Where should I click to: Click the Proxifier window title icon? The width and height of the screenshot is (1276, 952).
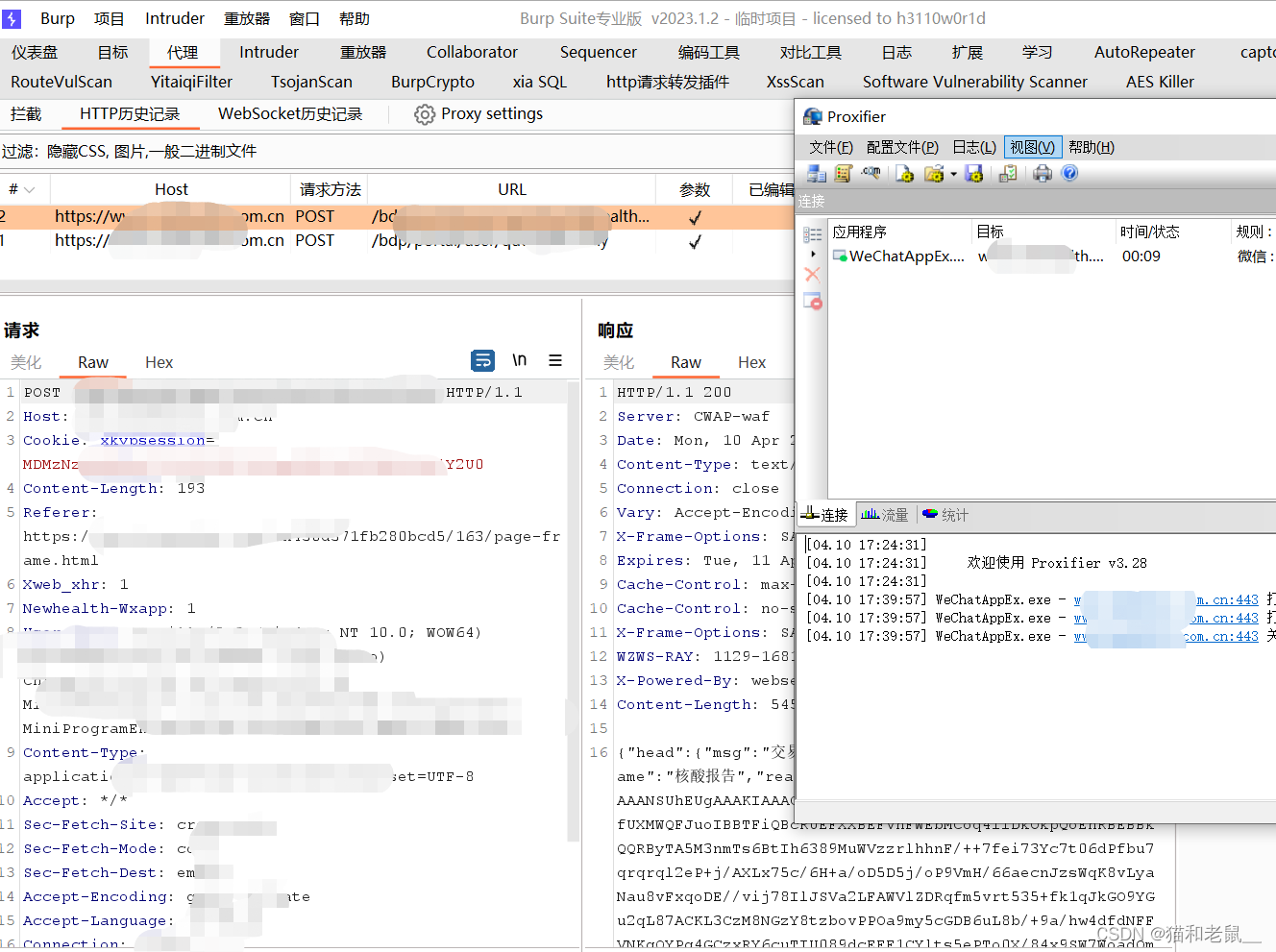coord(814,116)
